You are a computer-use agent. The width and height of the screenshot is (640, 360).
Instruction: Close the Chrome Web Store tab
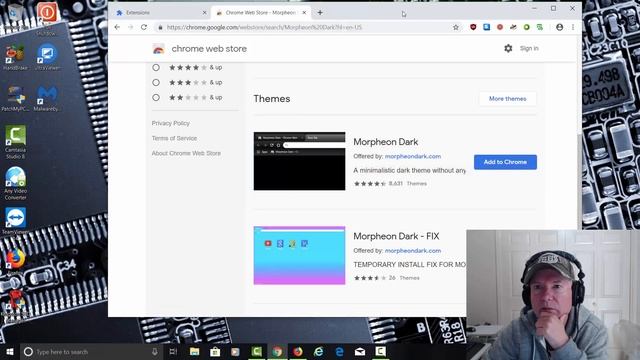304,13
